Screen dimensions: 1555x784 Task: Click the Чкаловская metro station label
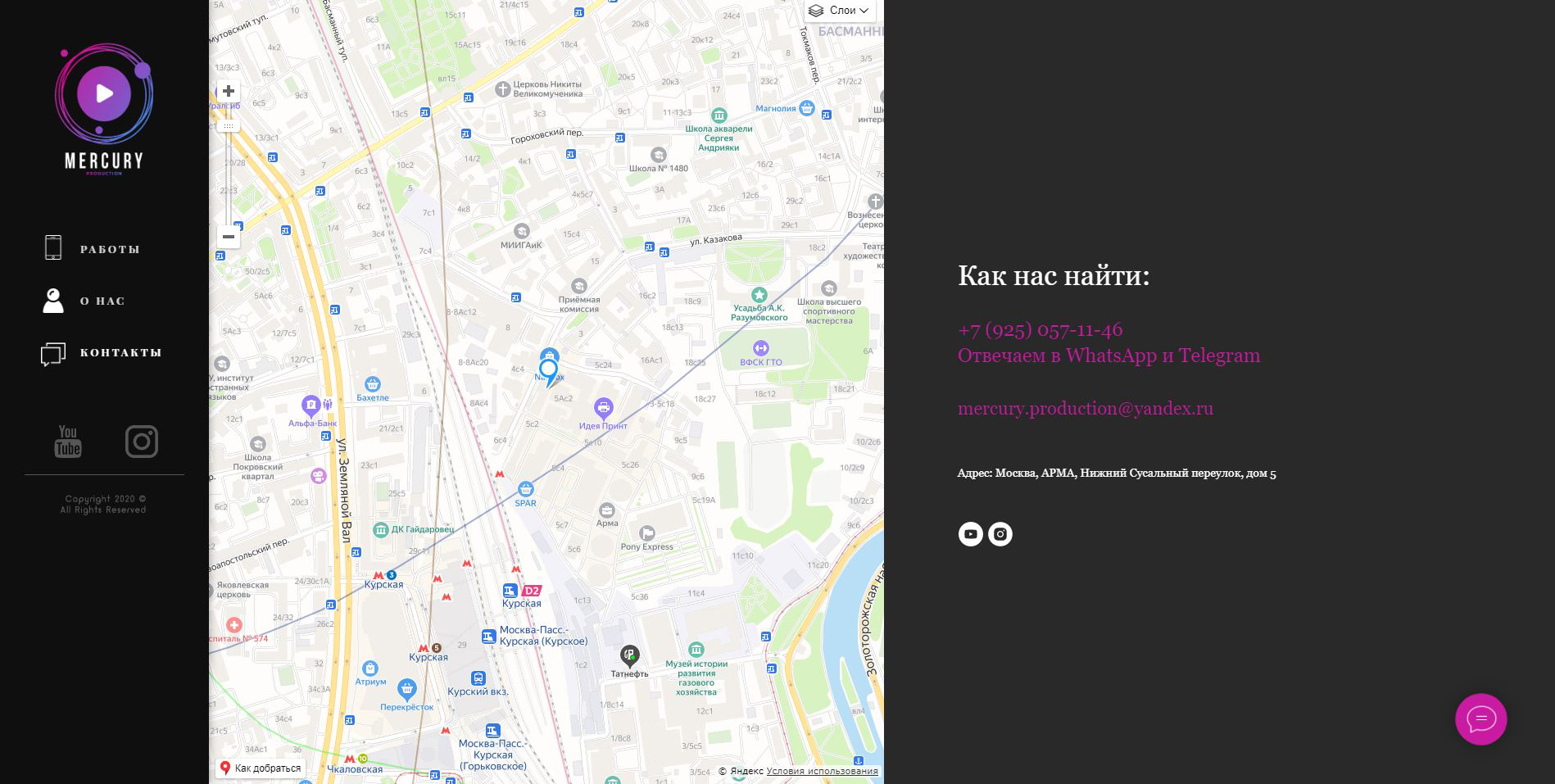(355, 769)
